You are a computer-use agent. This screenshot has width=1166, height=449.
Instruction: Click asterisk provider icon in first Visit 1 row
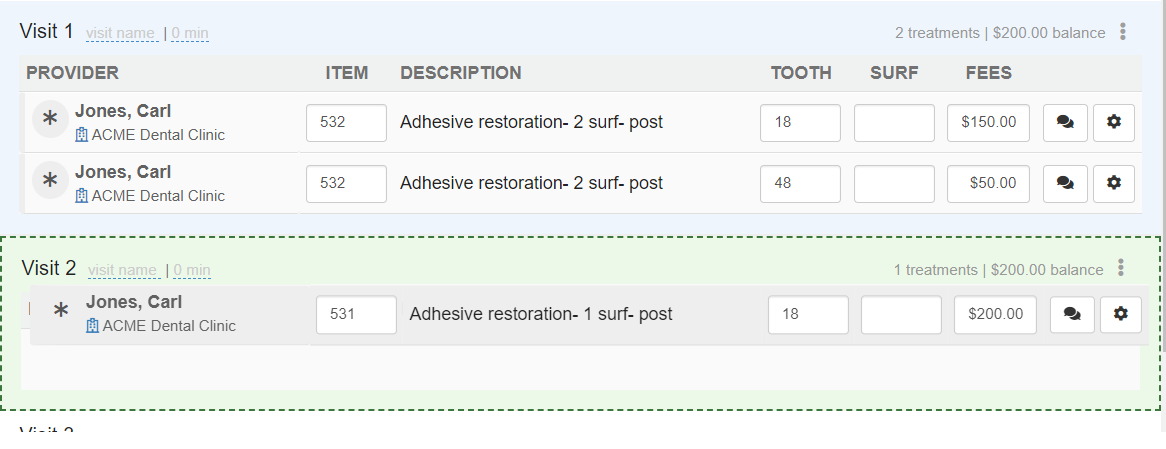pos(50,119)
